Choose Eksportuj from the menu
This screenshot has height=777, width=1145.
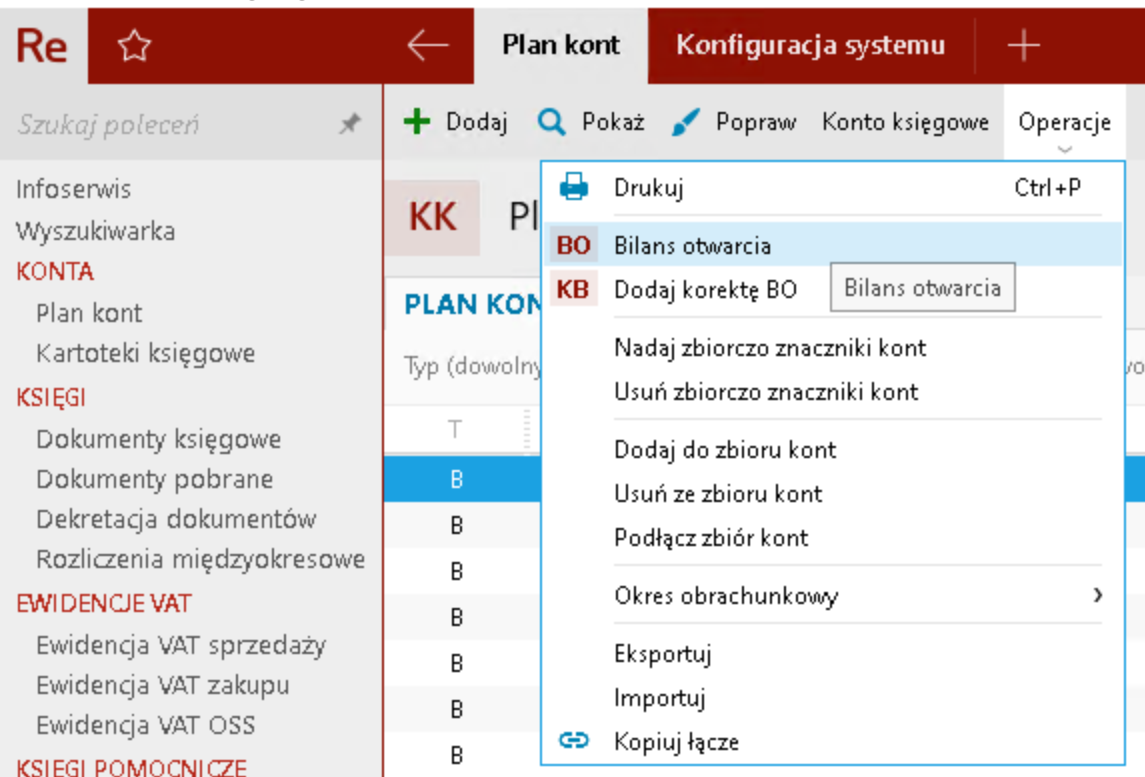tap(662, 654)
